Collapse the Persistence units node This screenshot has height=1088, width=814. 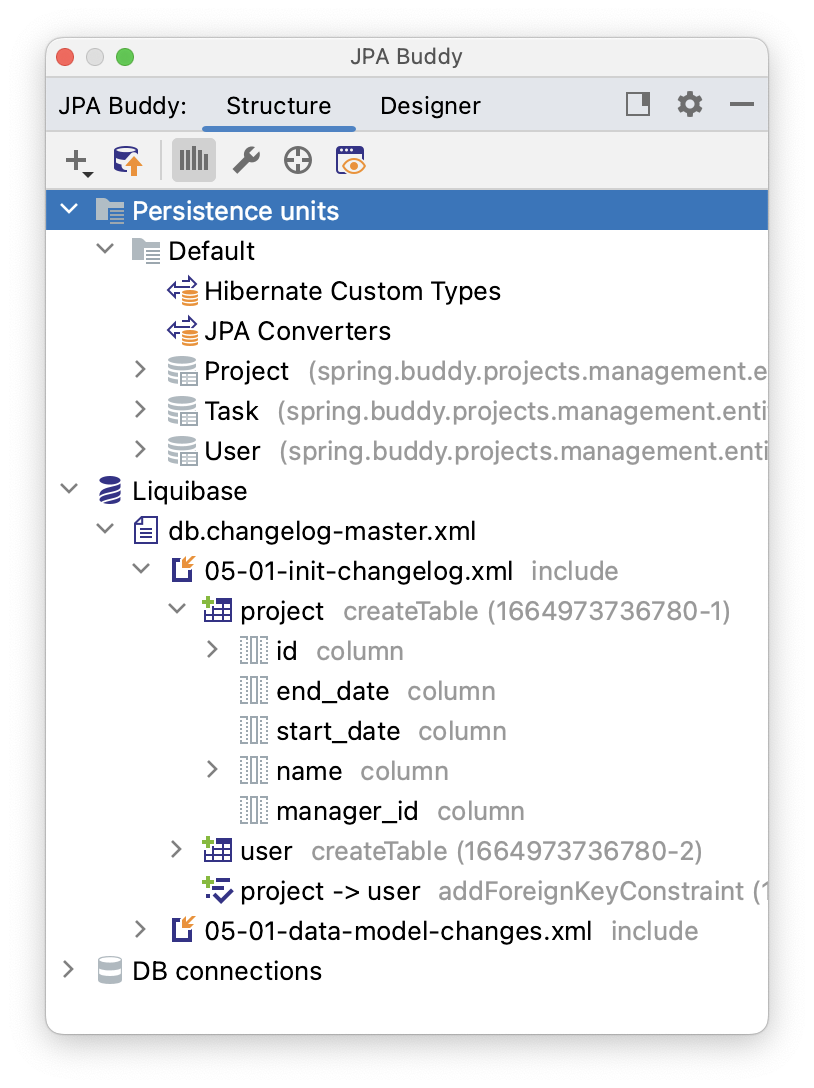(69, 209)
